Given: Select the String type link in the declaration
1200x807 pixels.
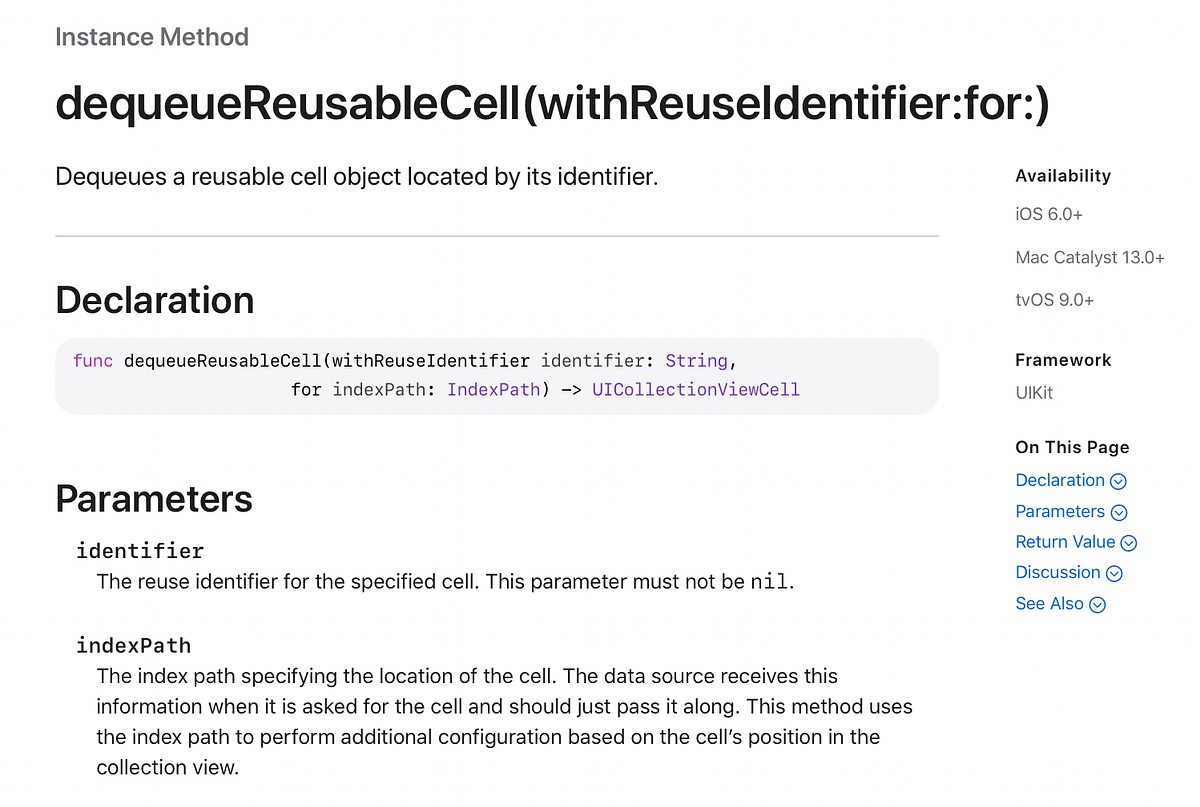Looking at the screenshot, I should [697, 360].
